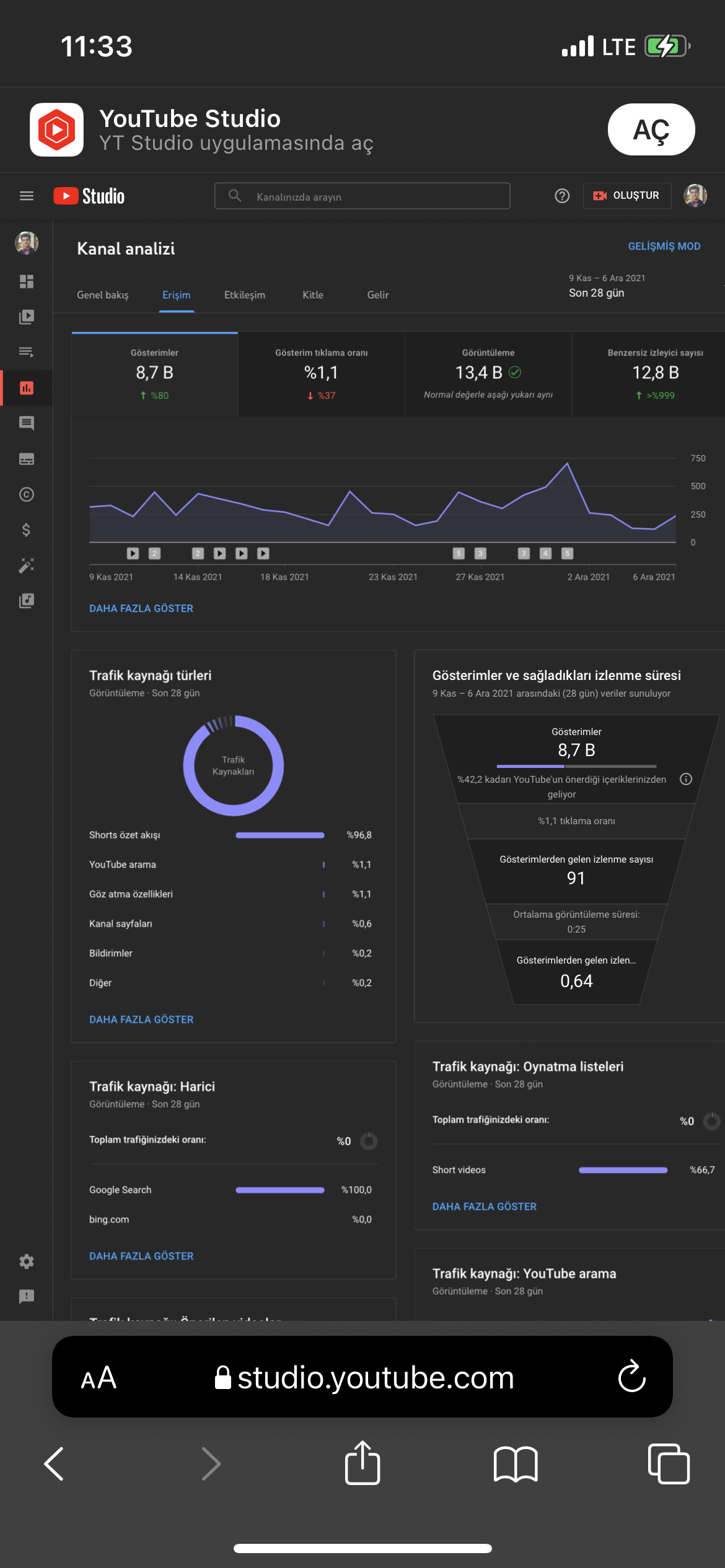The height and width of the screenshot is (1568, 725).
Task: Switch to GELİŞMİŞ MOD
Action: [x=664, y=246]
